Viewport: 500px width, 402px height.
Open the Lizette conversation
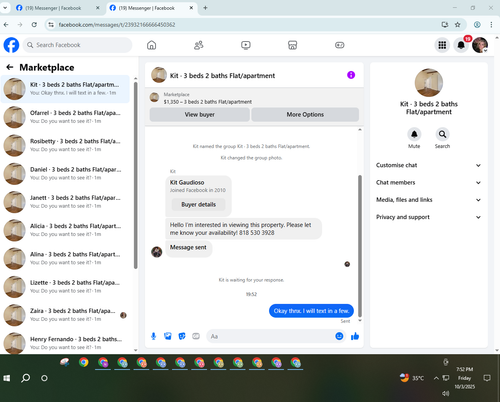tap(65, 287)
